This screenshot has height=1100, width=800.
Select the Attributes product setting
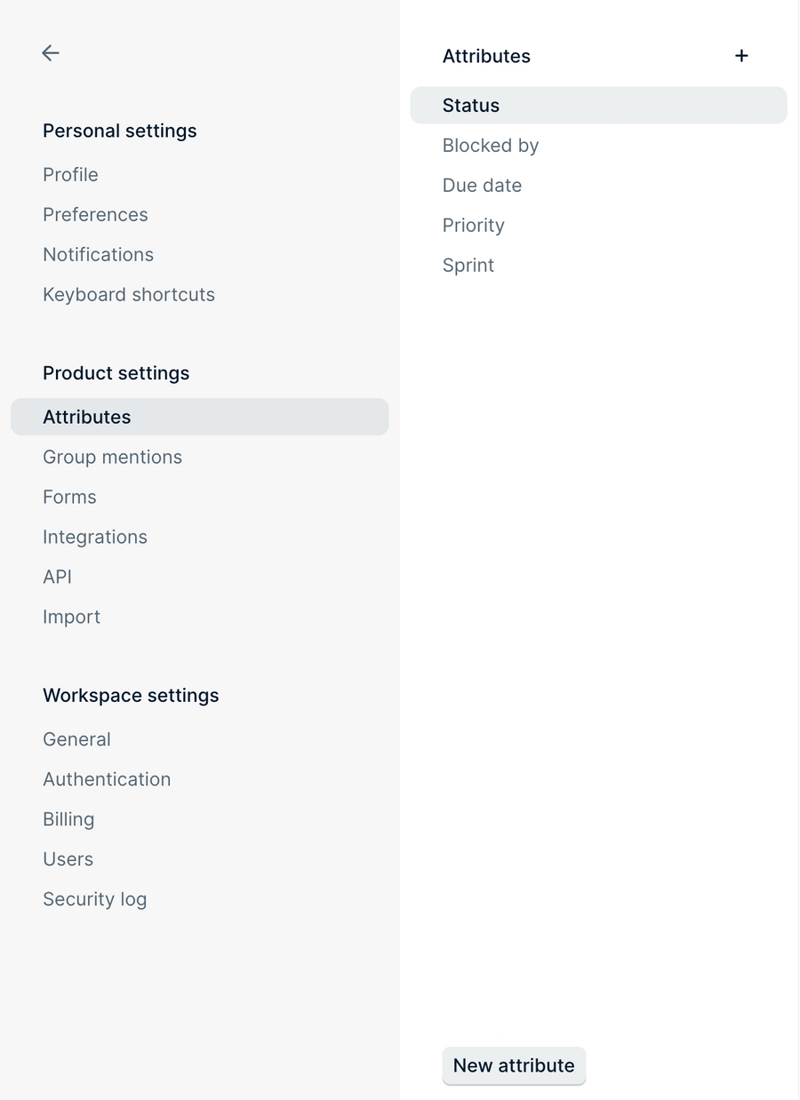coord(87,416)
